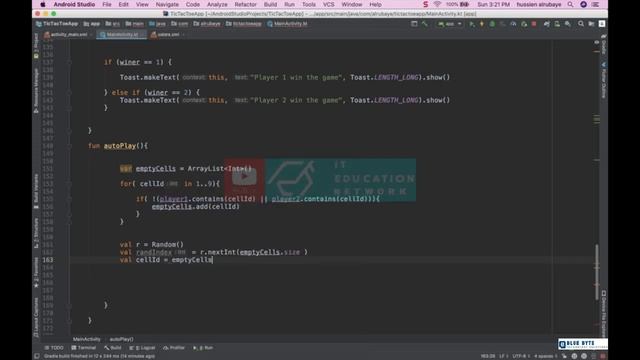
Task: Open the Run tool window at the bottom
Action: (203, 348)
